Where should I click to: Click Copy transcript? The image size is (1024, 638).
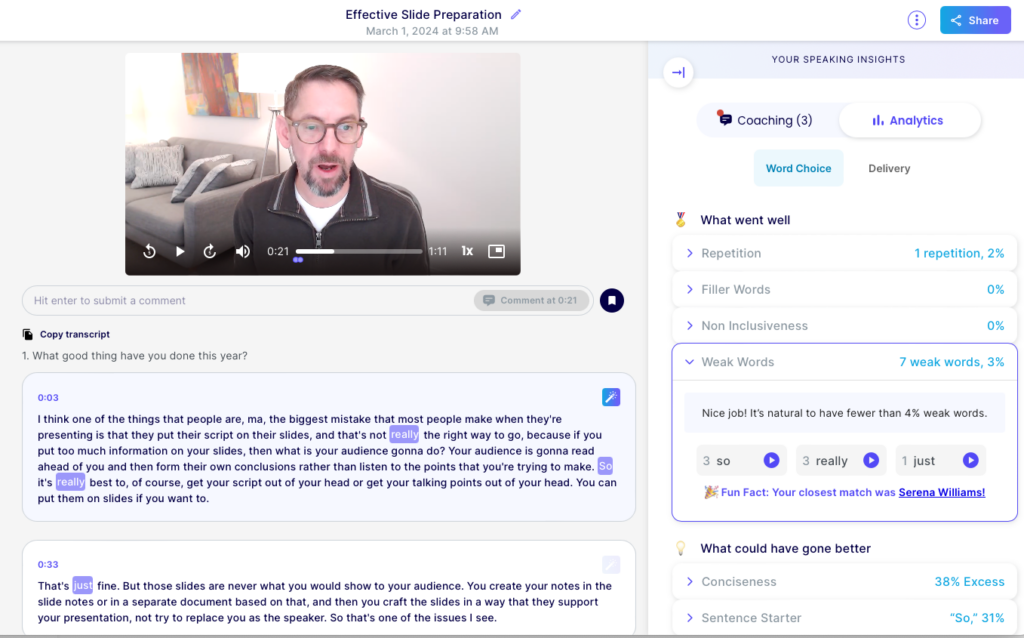66,334
